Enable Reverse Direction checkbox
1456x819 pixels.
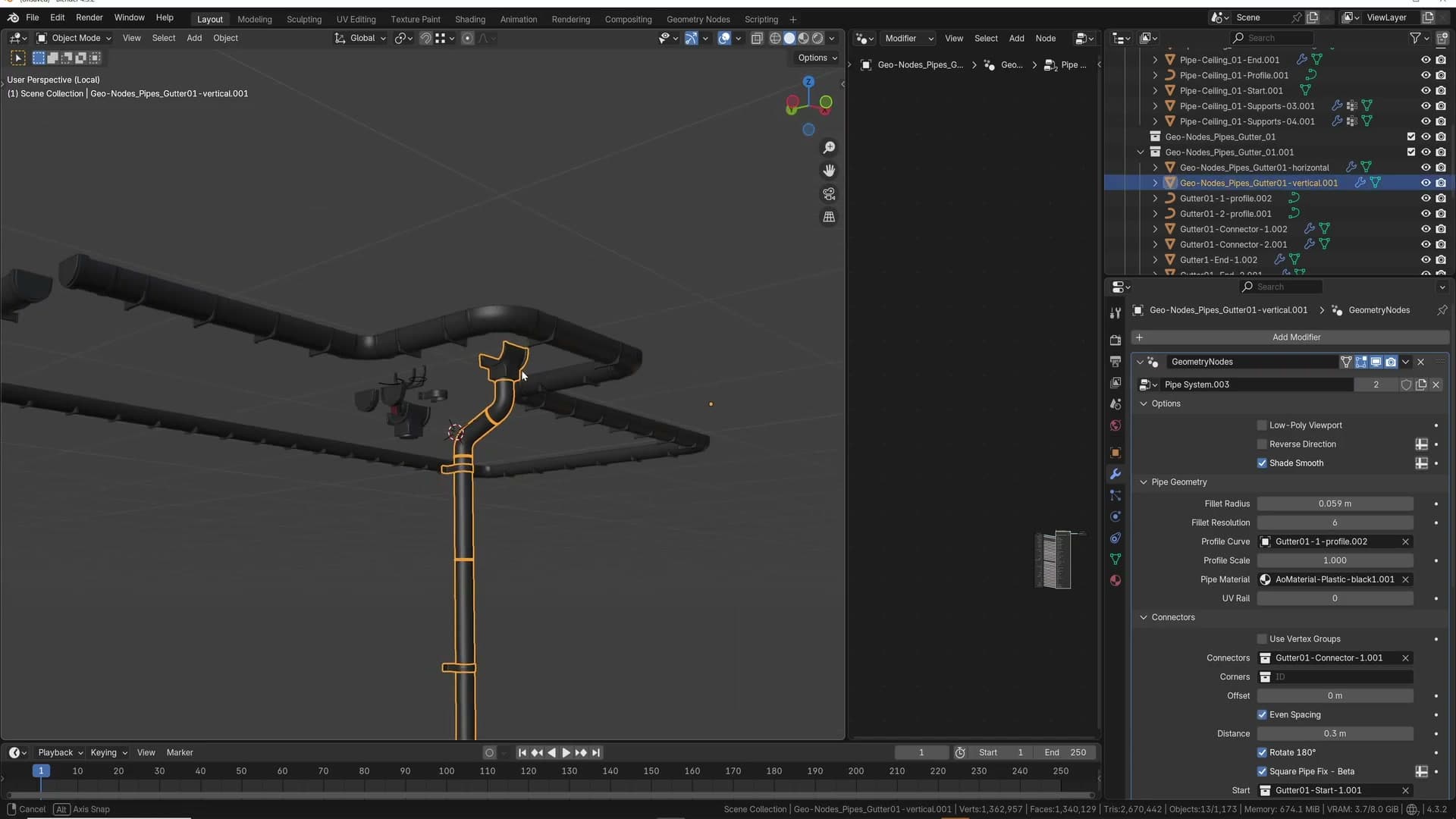[1262, 444]
